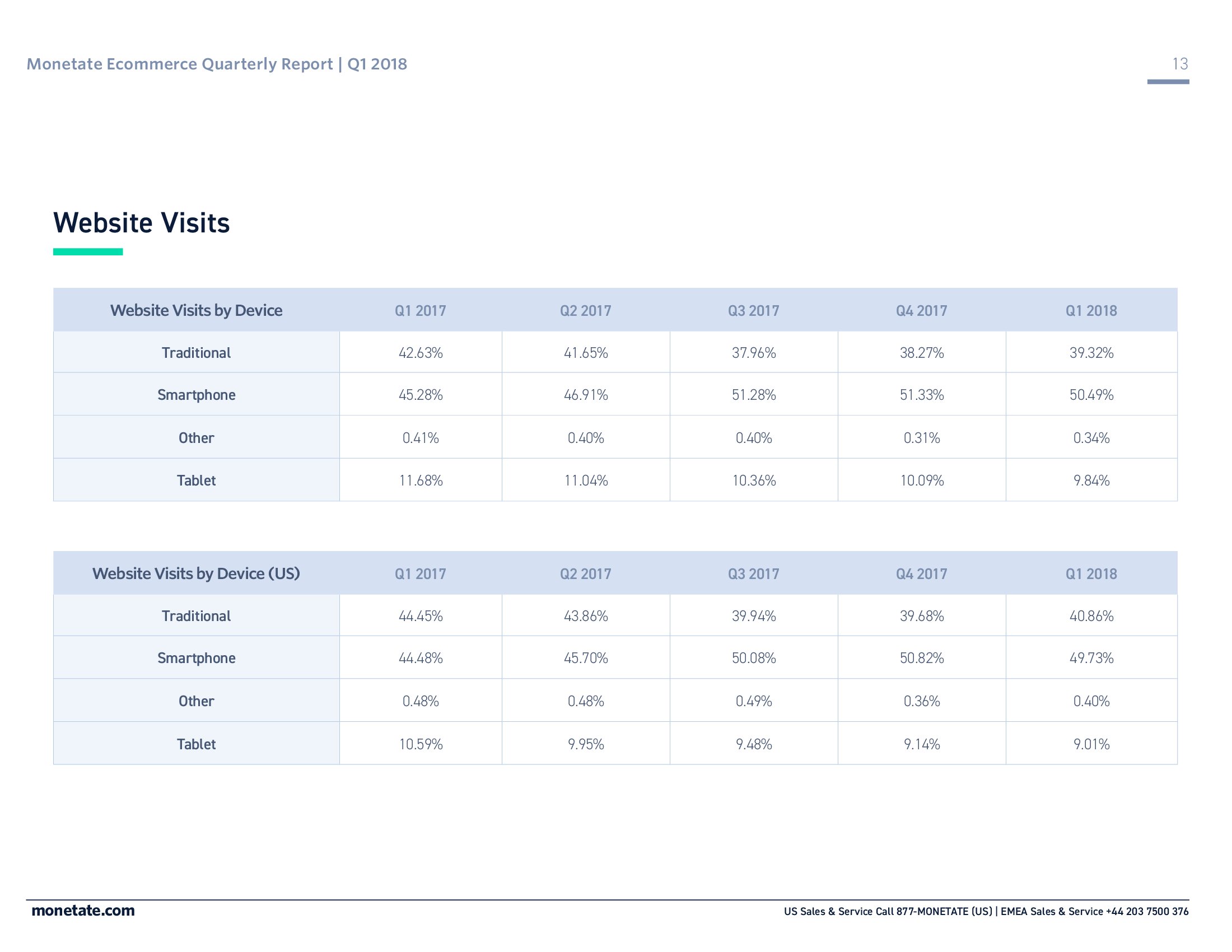
Task: Click the Tablet row label in the US table
Action: (x=197, y=744)
